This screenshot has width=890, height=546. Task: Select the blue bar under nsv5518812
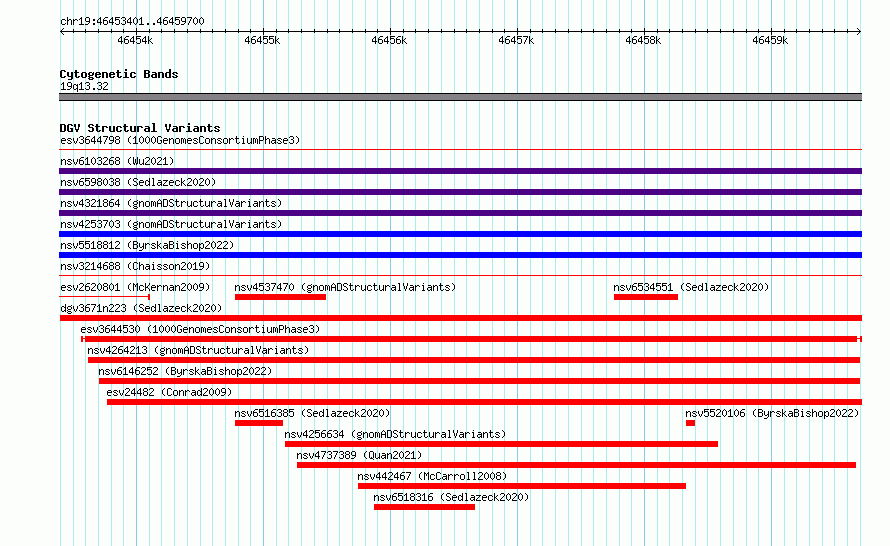[460, 255]
